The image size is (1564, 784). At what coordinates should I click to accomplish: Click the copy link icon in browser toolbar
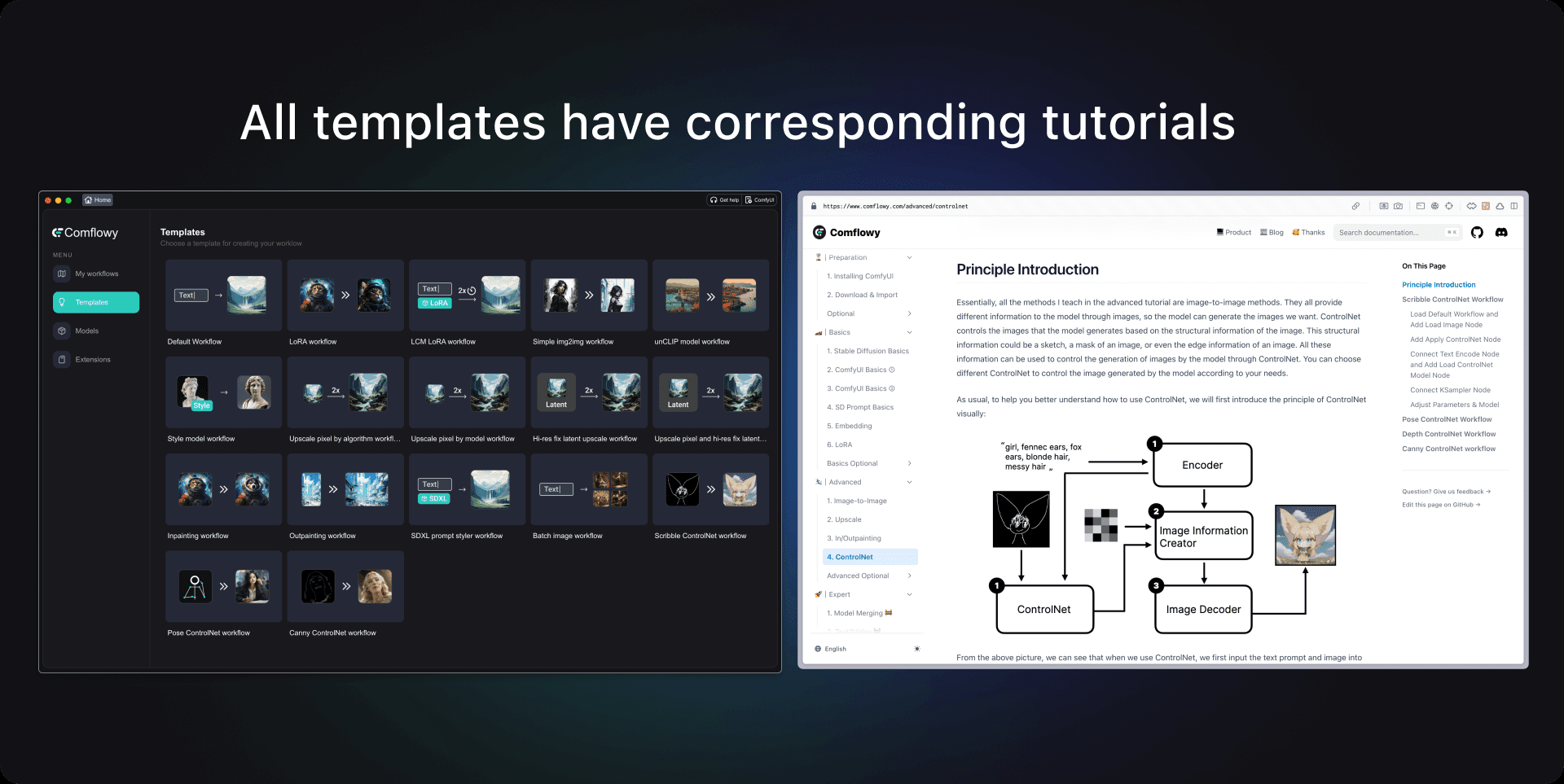[x=1355, y=206]
